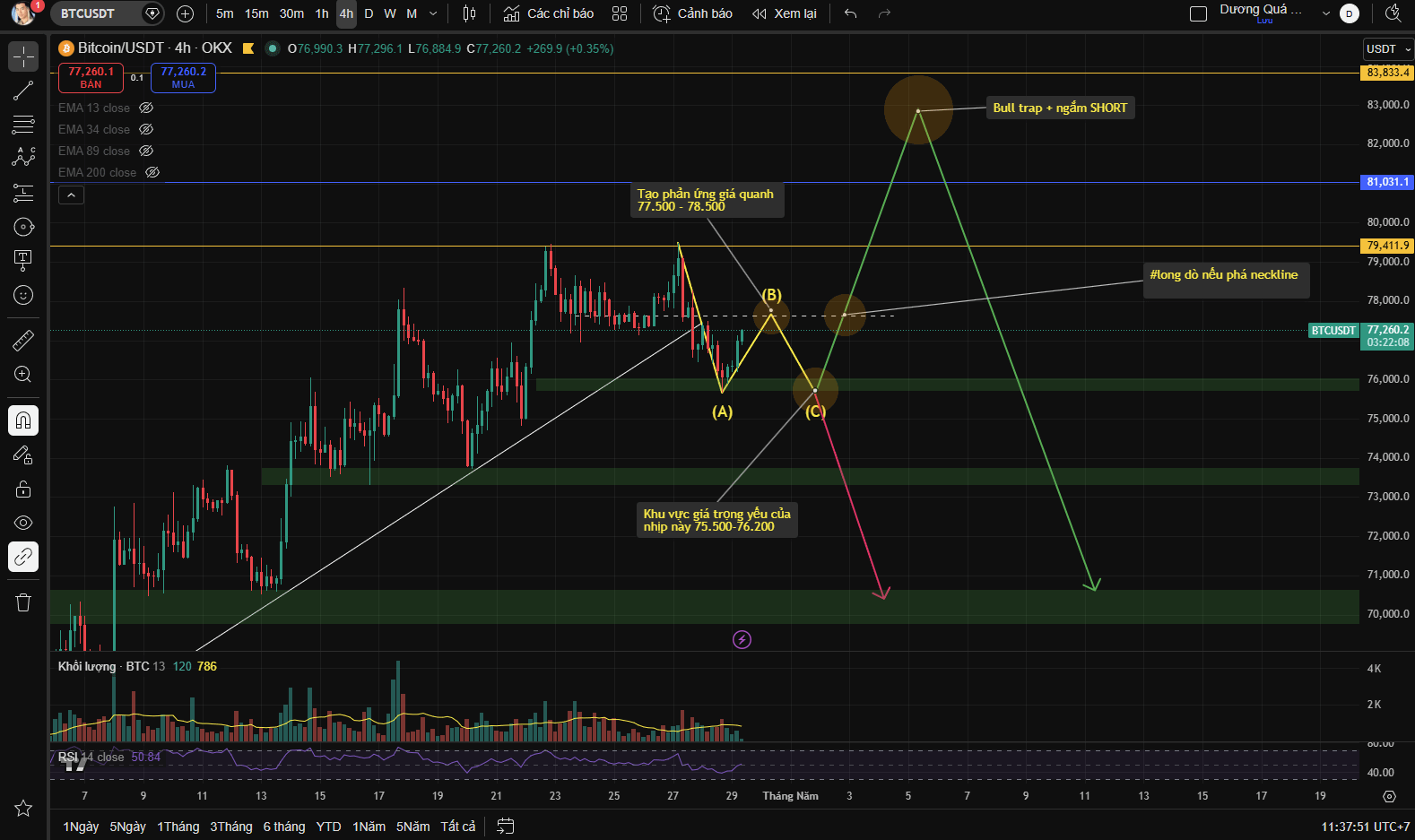Open the Fibonacci retracement tools
1415x840 pixels.
(x=23, y=125)
